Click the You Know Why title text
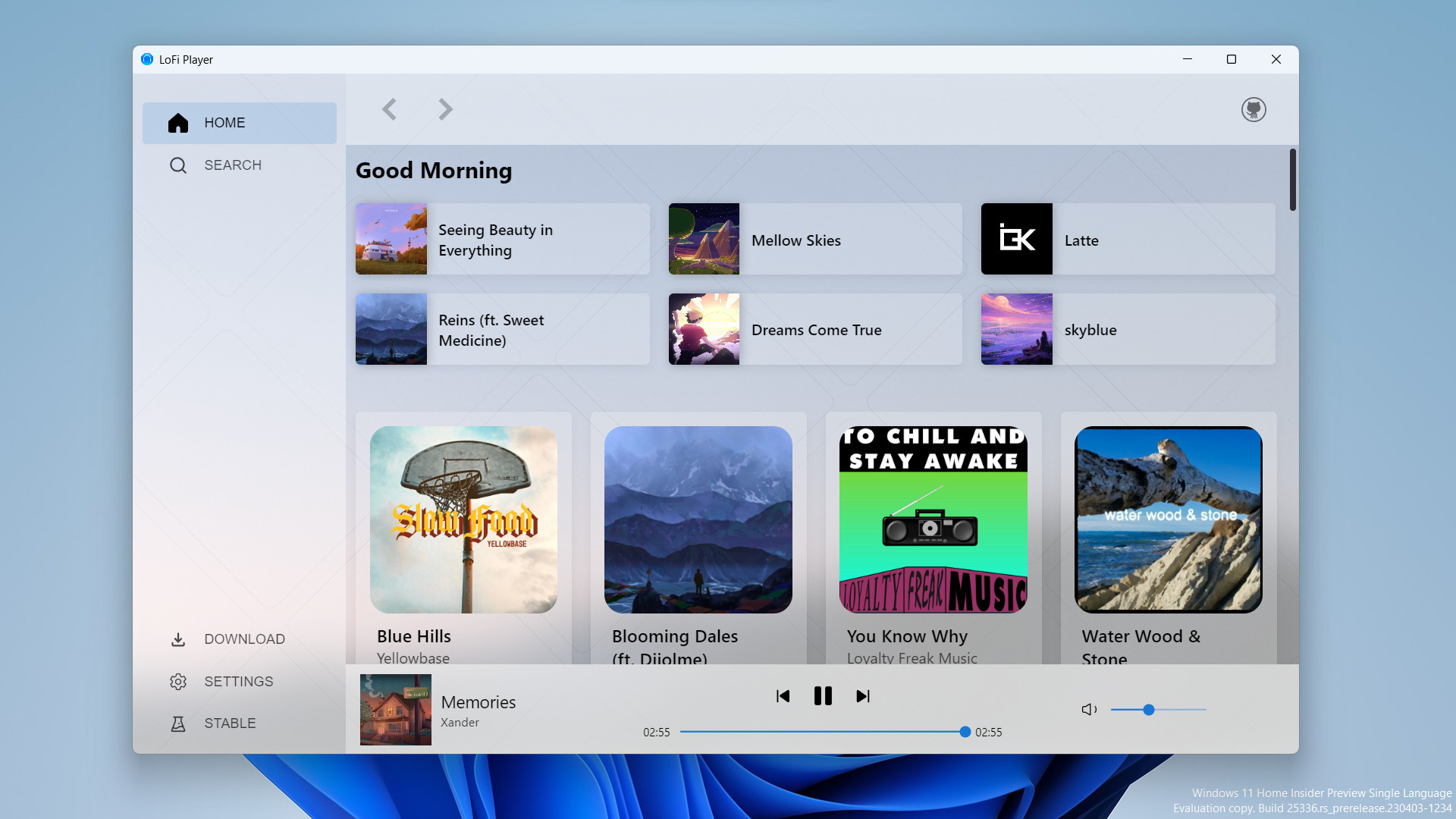Image resolution: width=1456 pixels, height=819 pixels. 907,636
